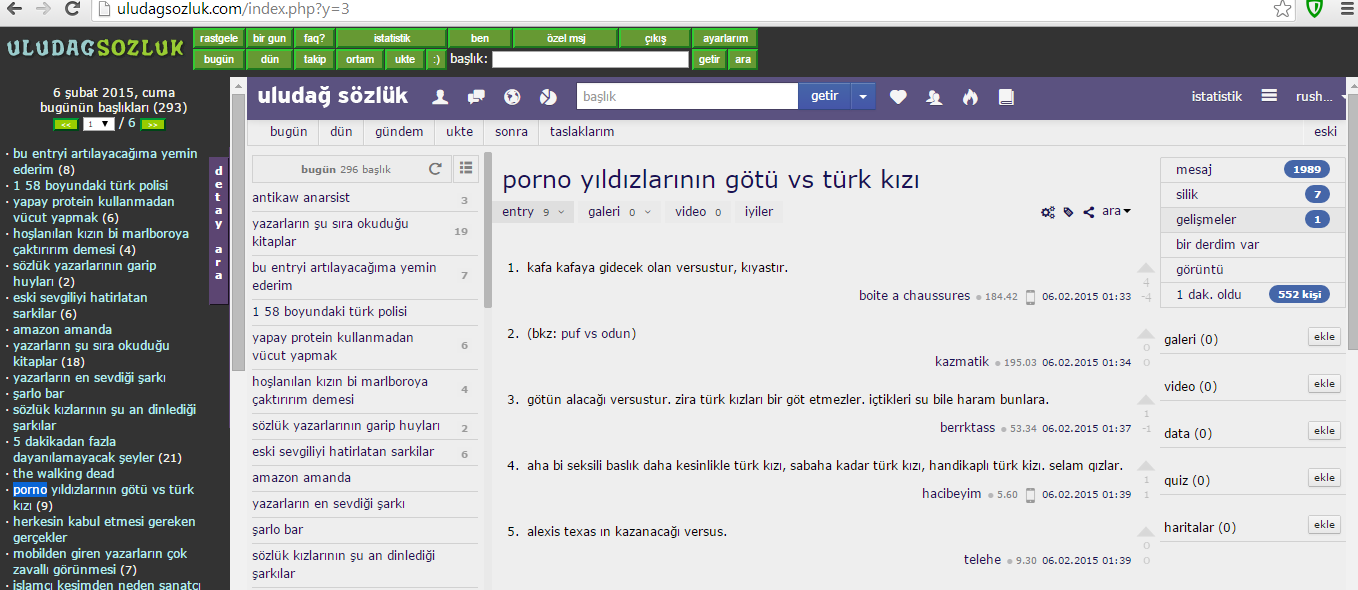Open istatistik link in purple header
Screen dimensions: 1358x590
(1216, 97)
